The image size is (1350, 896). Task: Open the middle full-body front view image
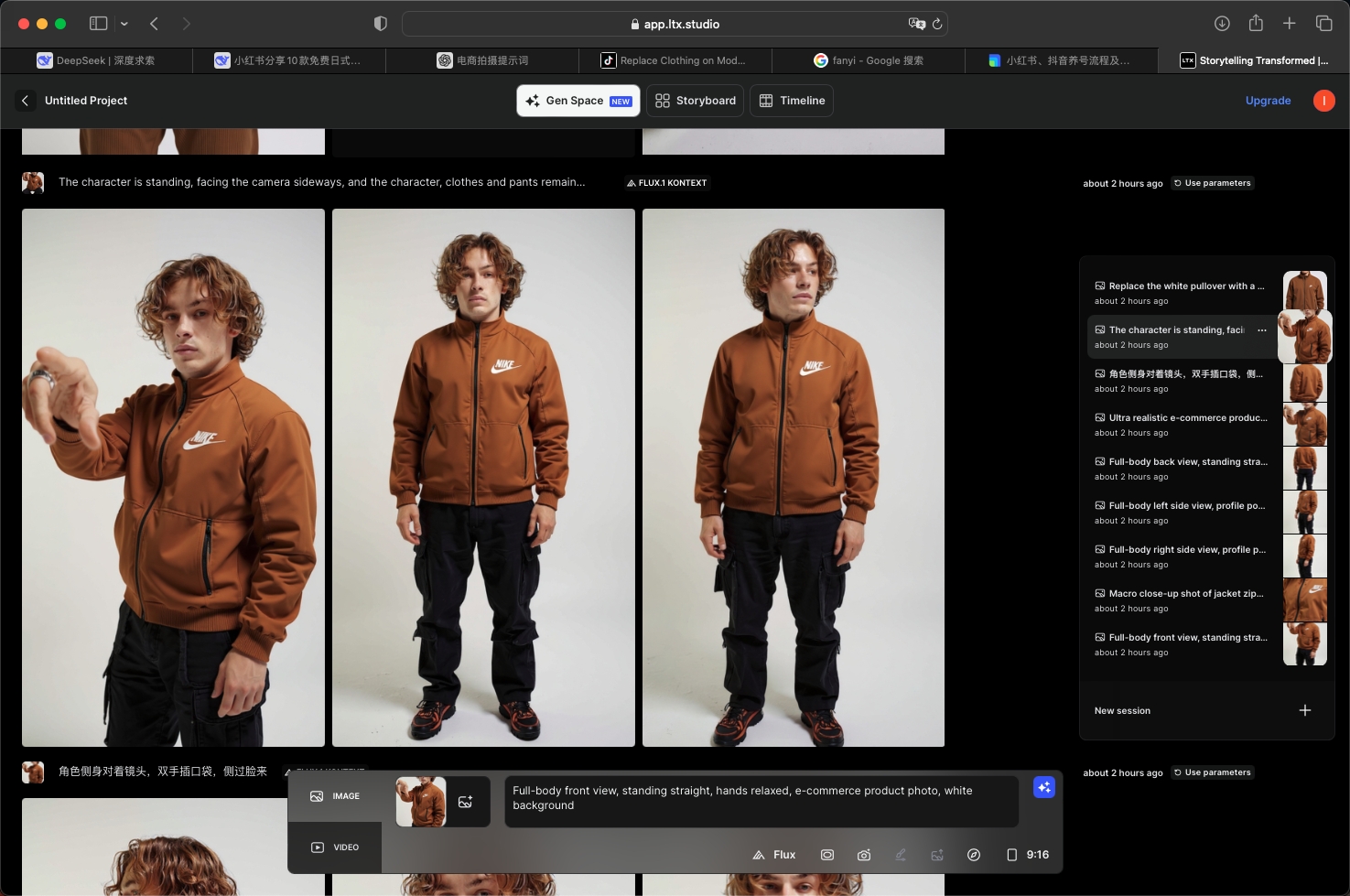483,478
